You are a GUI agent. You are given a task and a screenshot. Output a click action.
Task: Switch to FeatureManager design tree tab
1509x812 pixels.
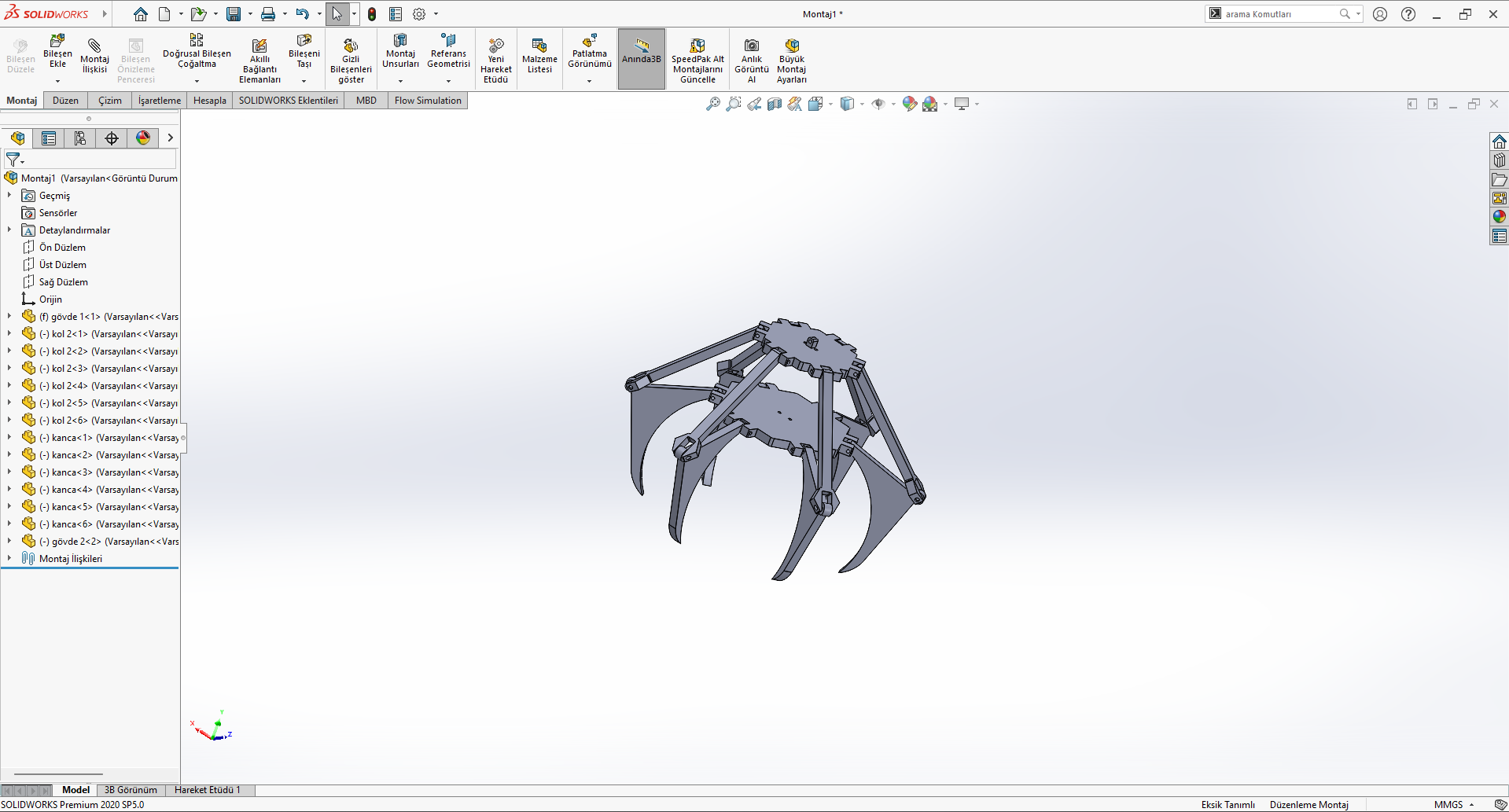coord(17,138)
